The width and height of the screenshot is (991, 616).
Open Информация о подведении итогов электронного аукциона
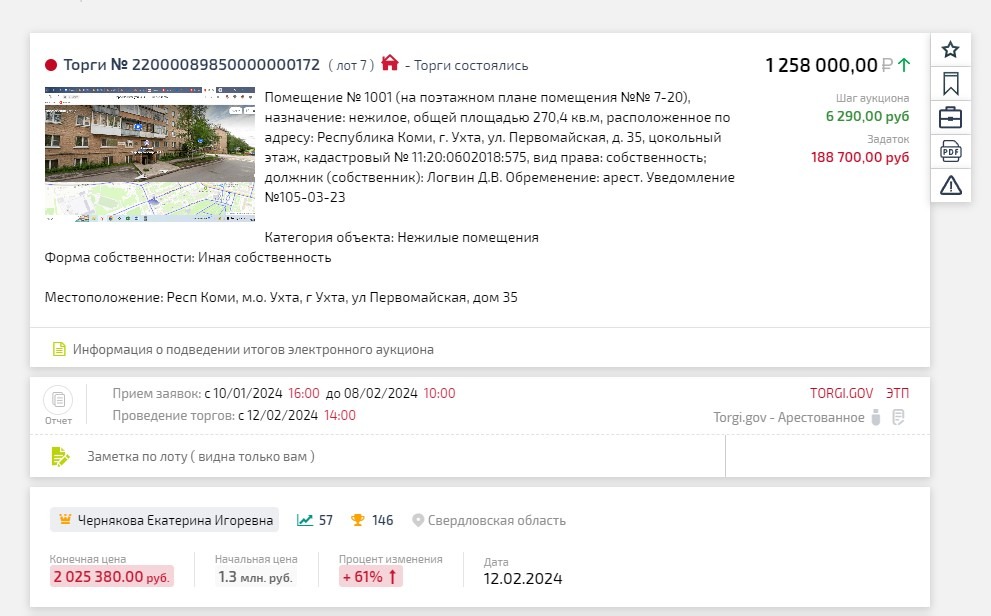point(253,349)
